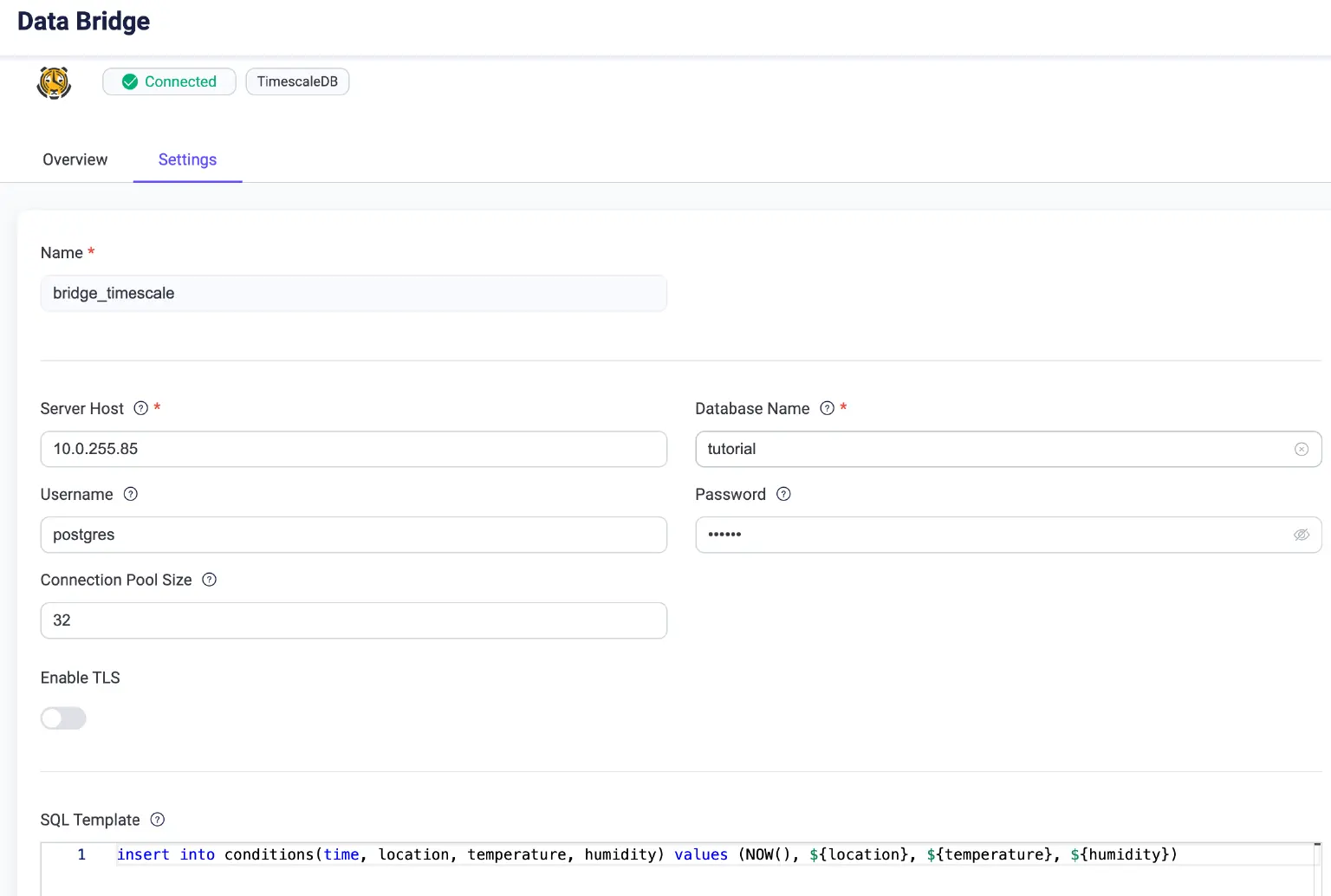1331x896 pixels.
Task: Click the Password help question icon
Action: click(x=783, y=494)
